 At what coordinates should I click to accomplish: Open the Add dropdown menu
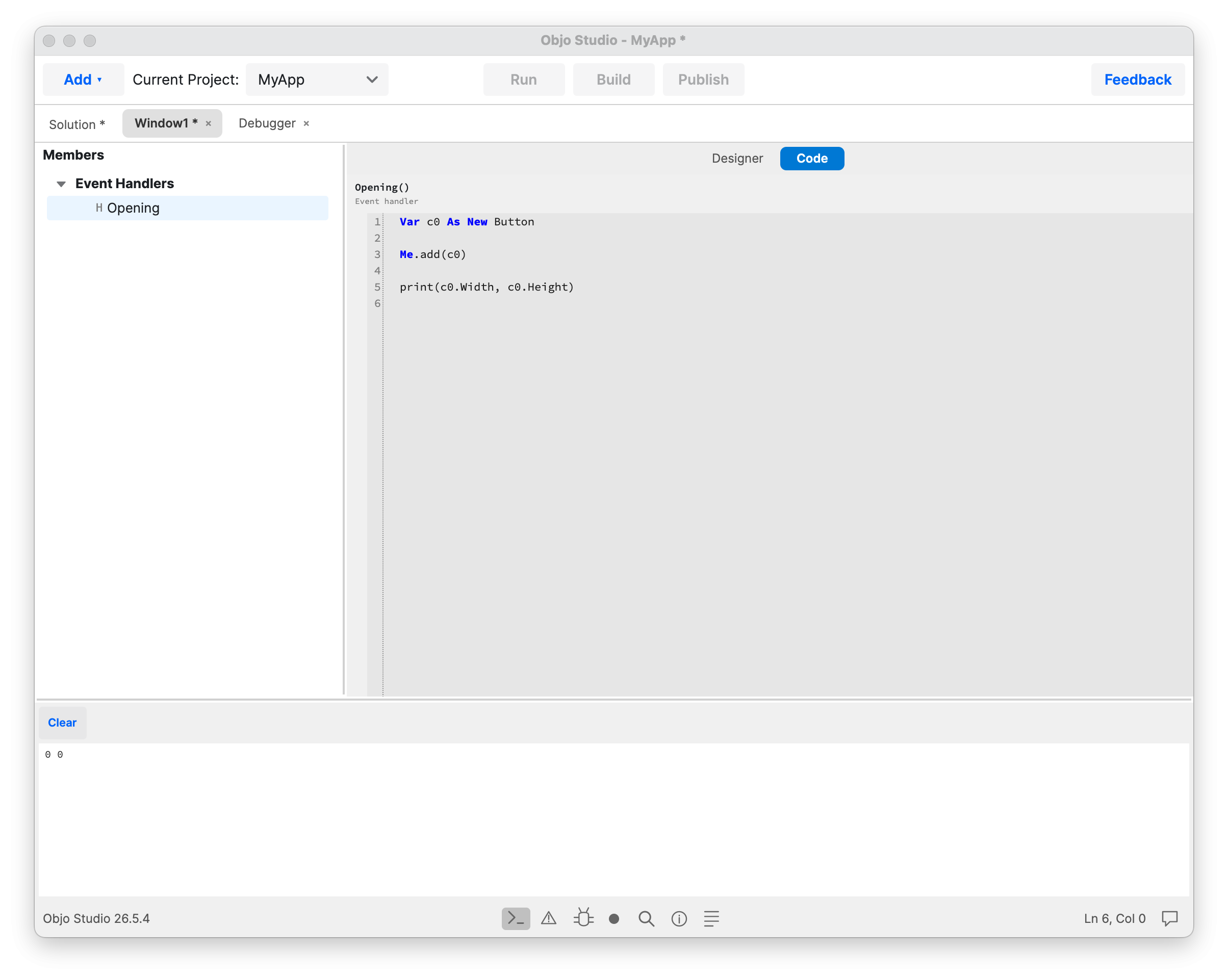[x=83, y=80]
